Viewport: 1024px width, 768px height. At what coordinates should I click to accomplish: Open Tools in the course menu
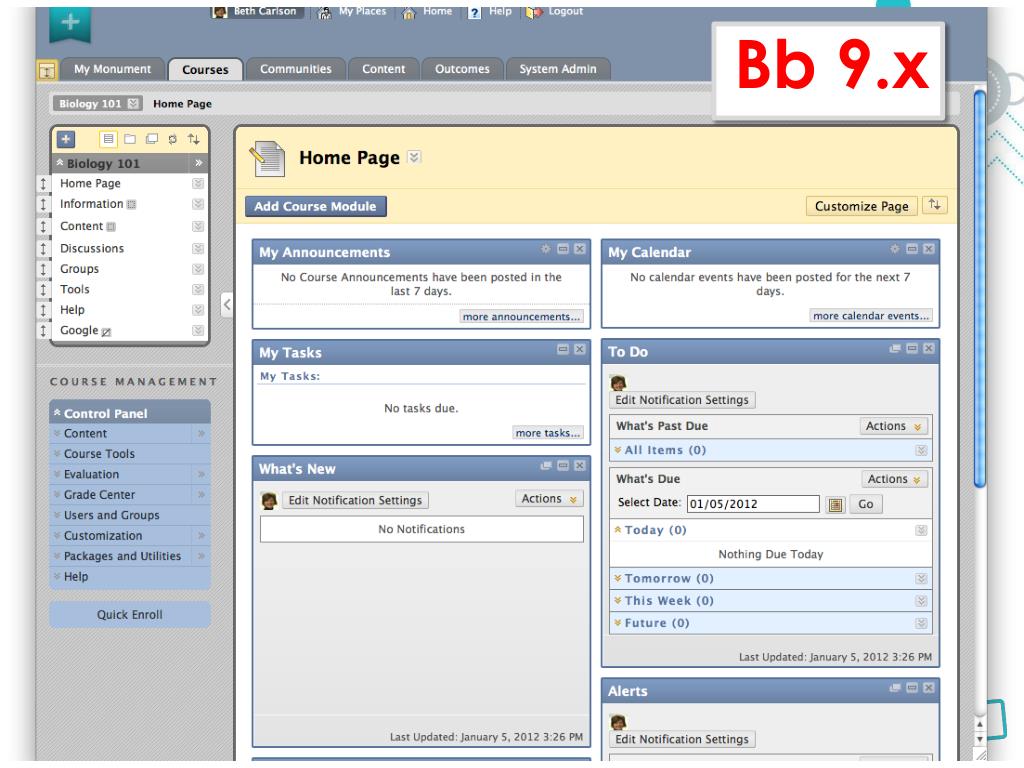tap(74, 289)
